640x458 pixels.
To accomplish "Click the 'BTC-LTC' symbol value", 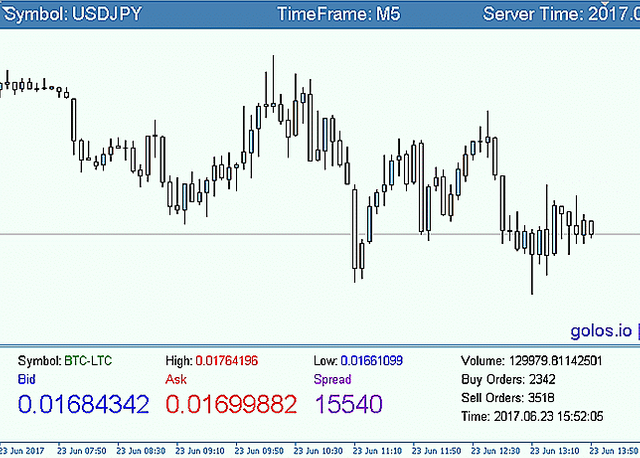I will click(x=88, y=361).
